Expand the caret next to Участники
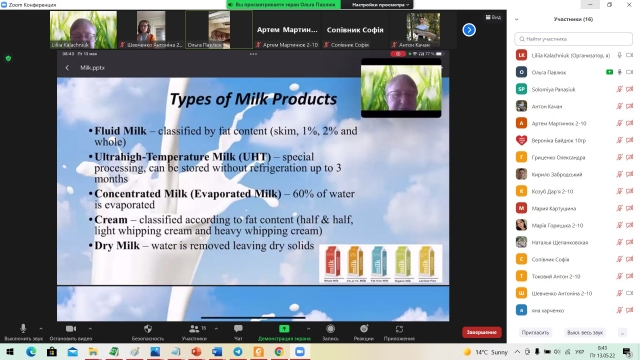Screen dimensions: 640x360 tap(216, 329)
